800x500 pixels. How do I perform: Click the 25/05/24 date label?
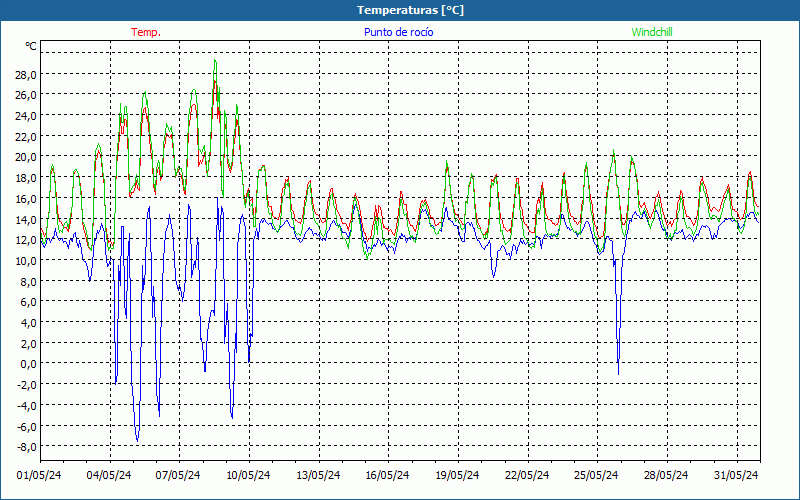click(597, 476)
